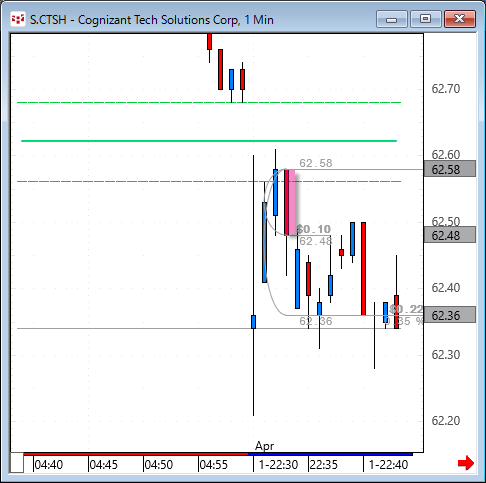The height and width of the screenshot is (483, 486).
Task: Click the tall red candle below 62.50
Action: [x=364, y=269]
